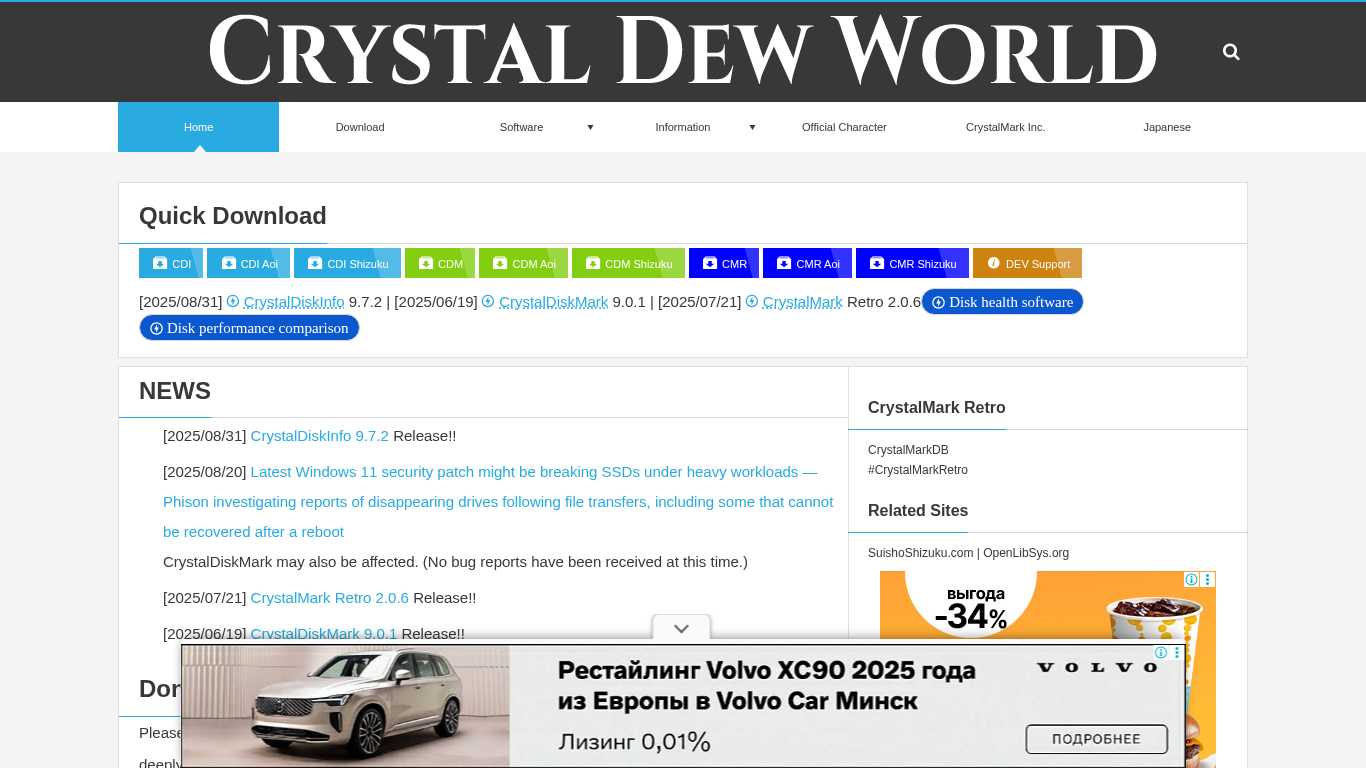
Task: Go to the Home tab
Action: point(198,127)
